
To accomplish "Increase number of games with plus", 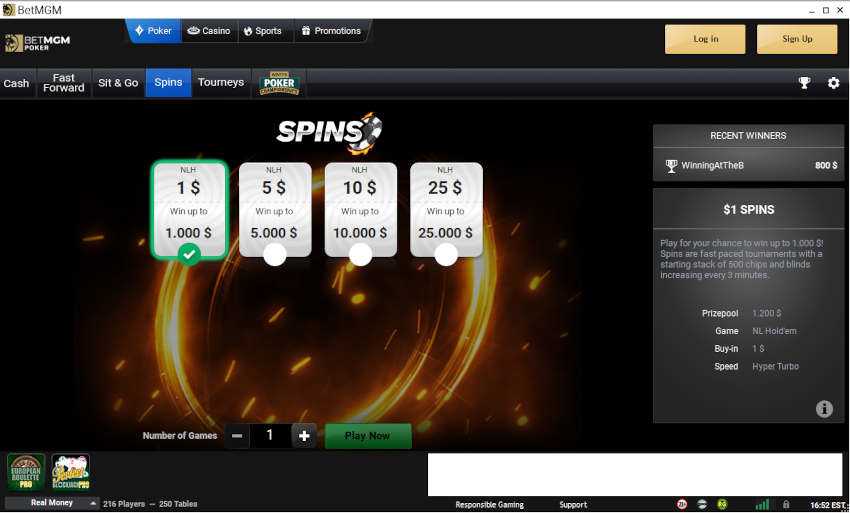I will tap(304, 436).
